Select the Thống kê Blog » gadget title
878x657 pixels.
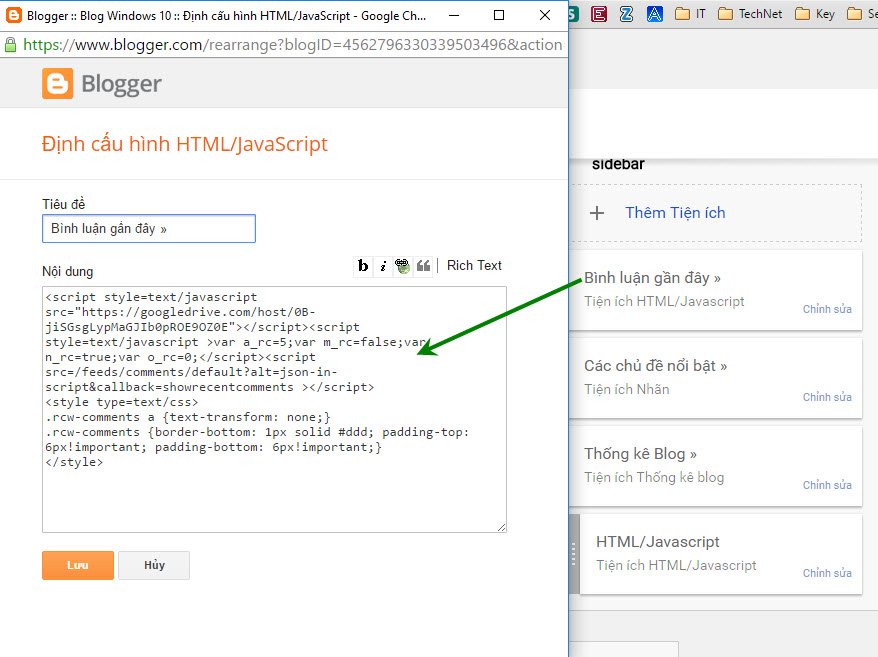640,454
